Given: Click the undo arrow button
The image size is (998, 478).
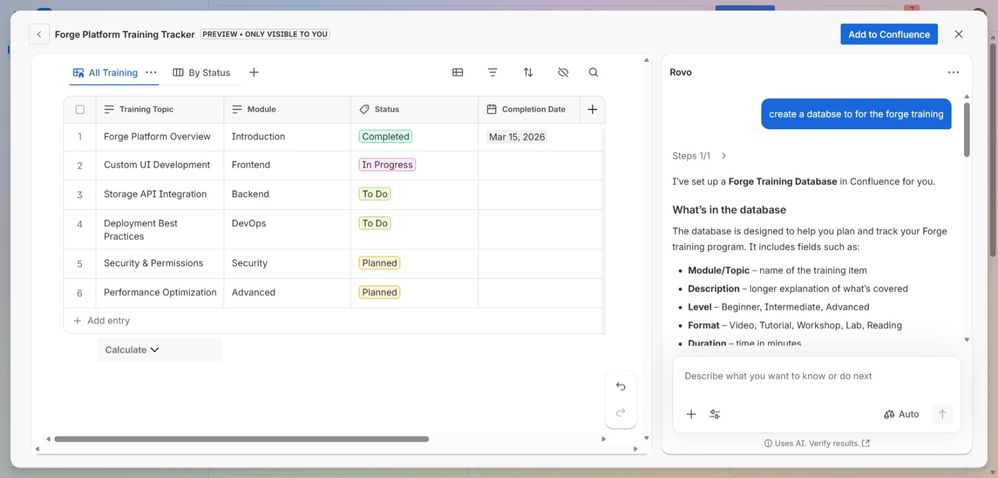Looking at the screenshot, I should pos(621,386).
